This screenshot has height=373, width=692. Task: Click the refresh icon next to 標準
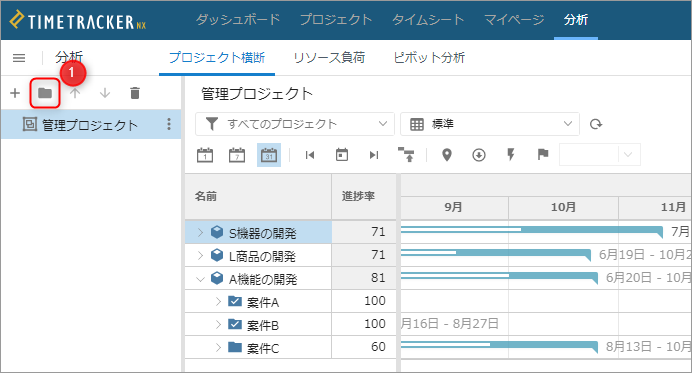point(596,124)
